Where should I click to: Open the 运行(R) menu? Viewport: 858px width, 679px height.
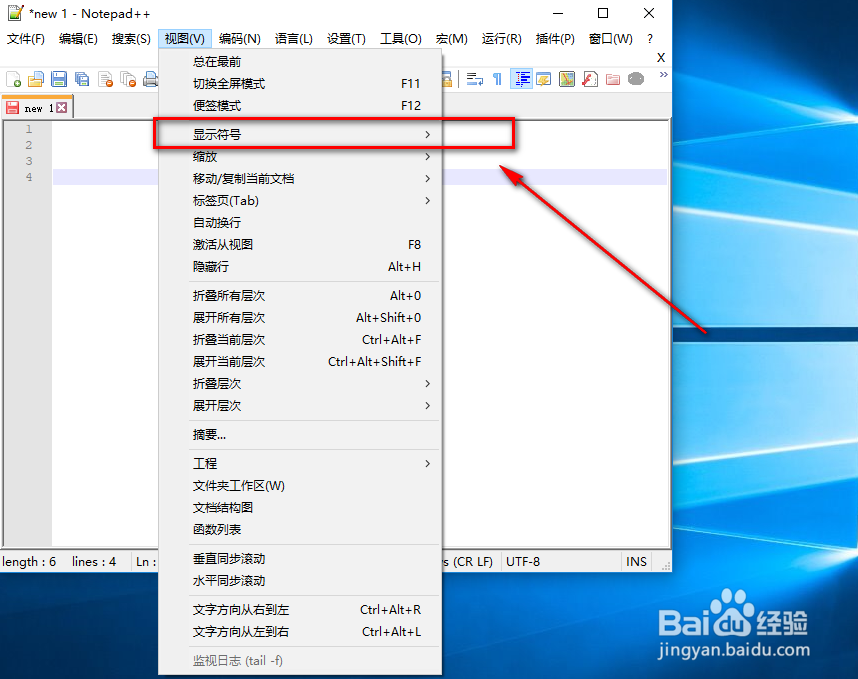502,38
